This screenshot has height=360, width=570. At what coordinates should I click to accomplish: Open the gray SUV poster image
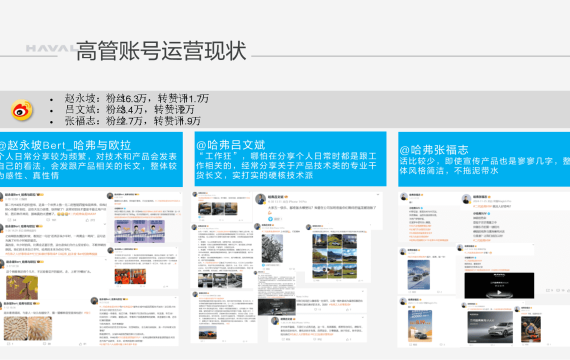[x=490, y=327]
